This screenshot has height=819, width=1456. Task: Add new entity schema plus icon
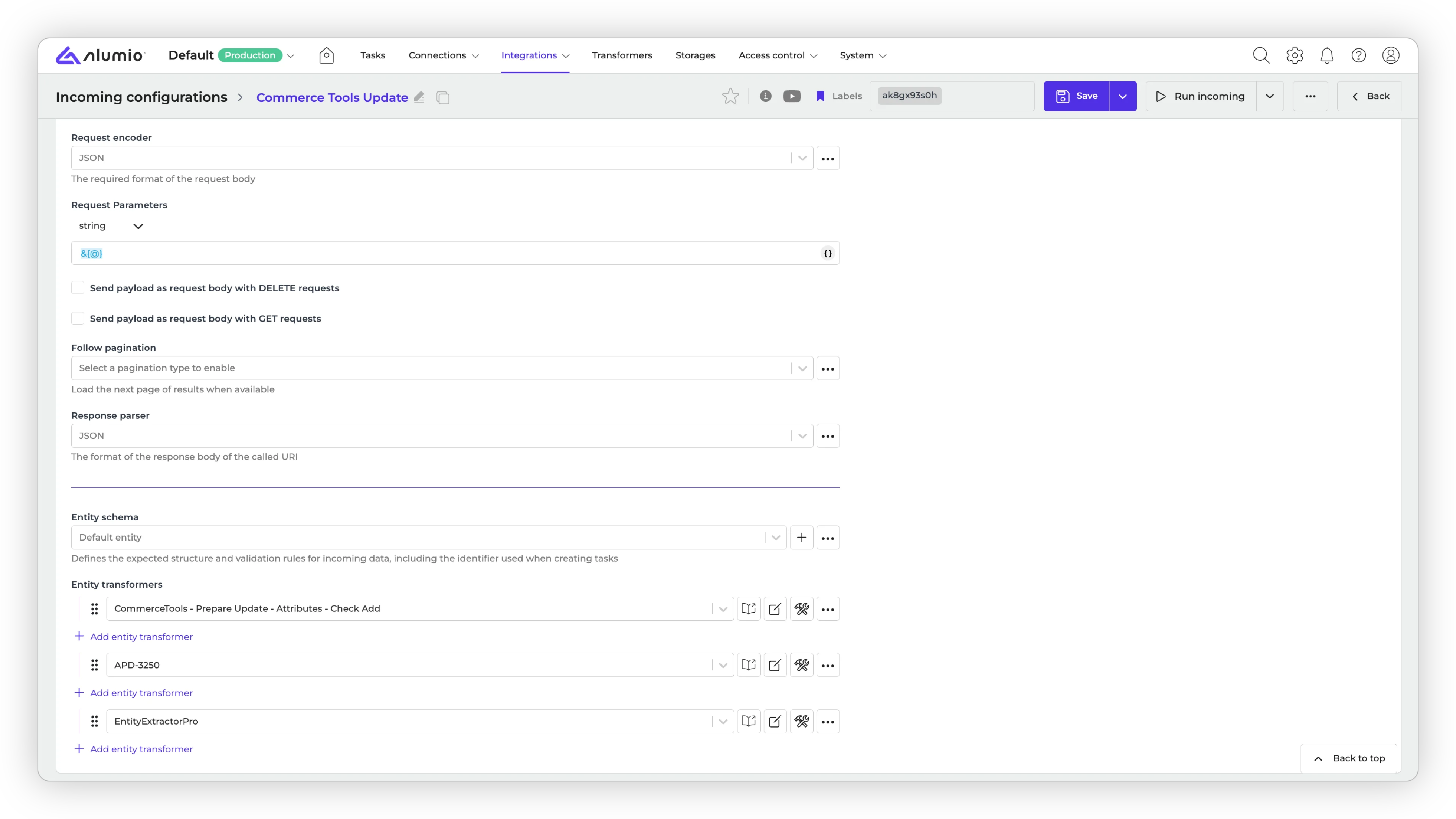tap(801, 538)
